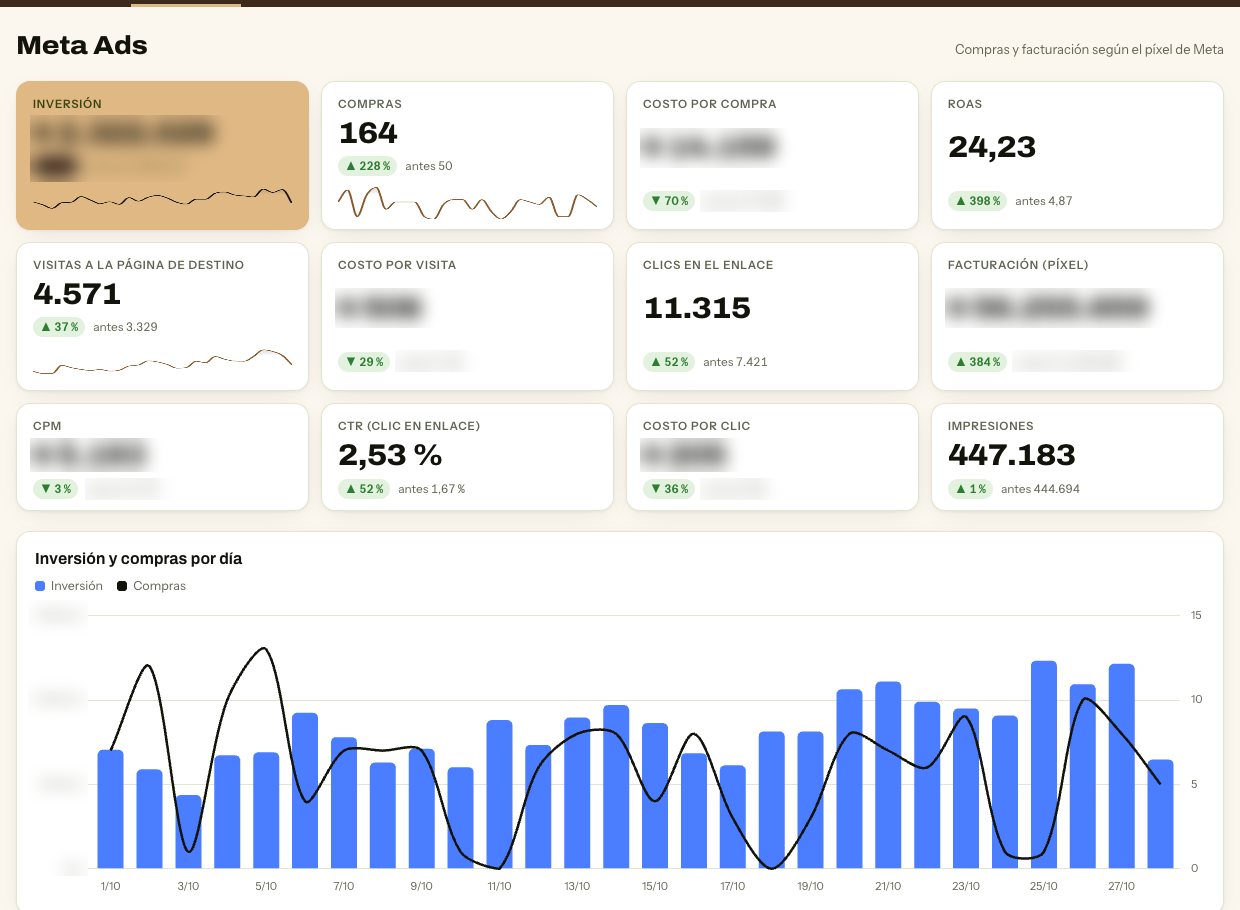Click the 'antes 444.694' comparison text

click(x=1040, y=489)
